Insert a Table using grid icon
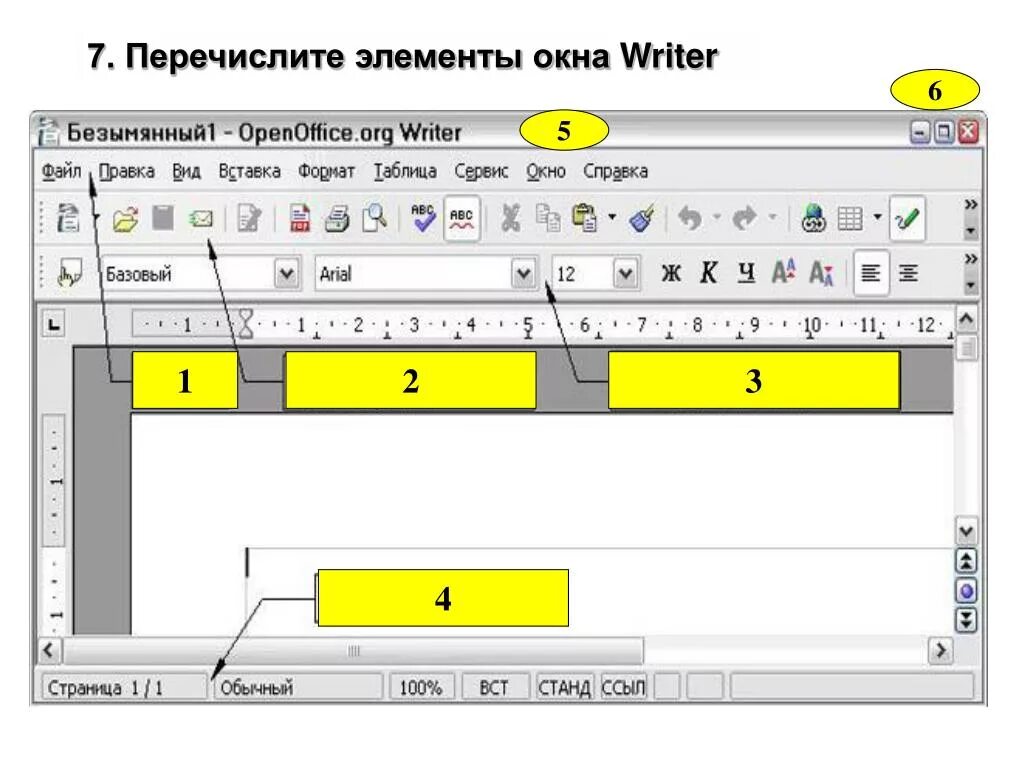Screen dimensions: 1024x768 pyautogui.click(x=850, y=218)
